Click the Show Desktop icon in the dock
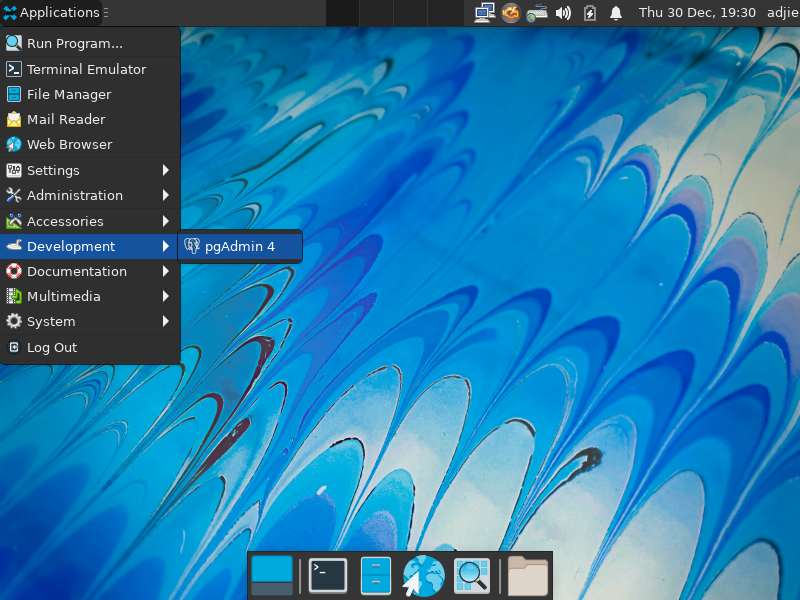 [x=272, y=576]
